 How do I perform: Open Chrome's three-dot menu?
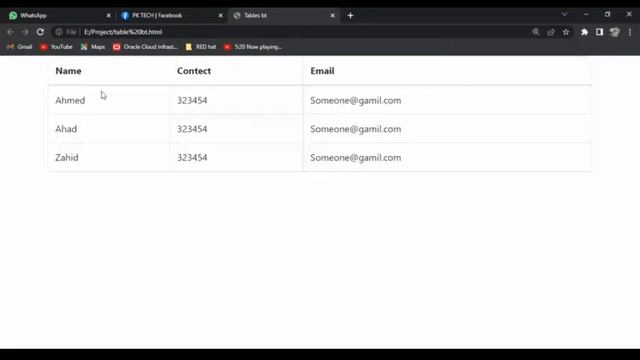630,32
